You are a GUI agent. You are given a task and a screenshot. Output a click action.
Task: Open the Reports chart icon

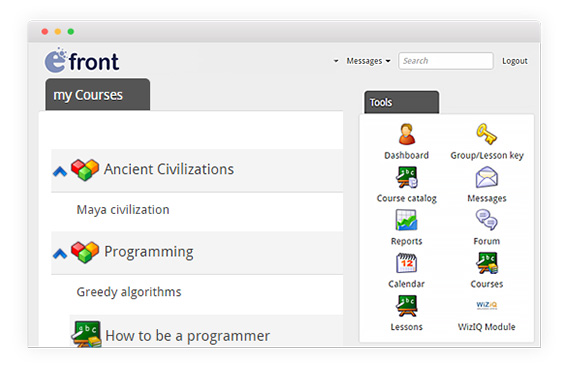point(406,220)
